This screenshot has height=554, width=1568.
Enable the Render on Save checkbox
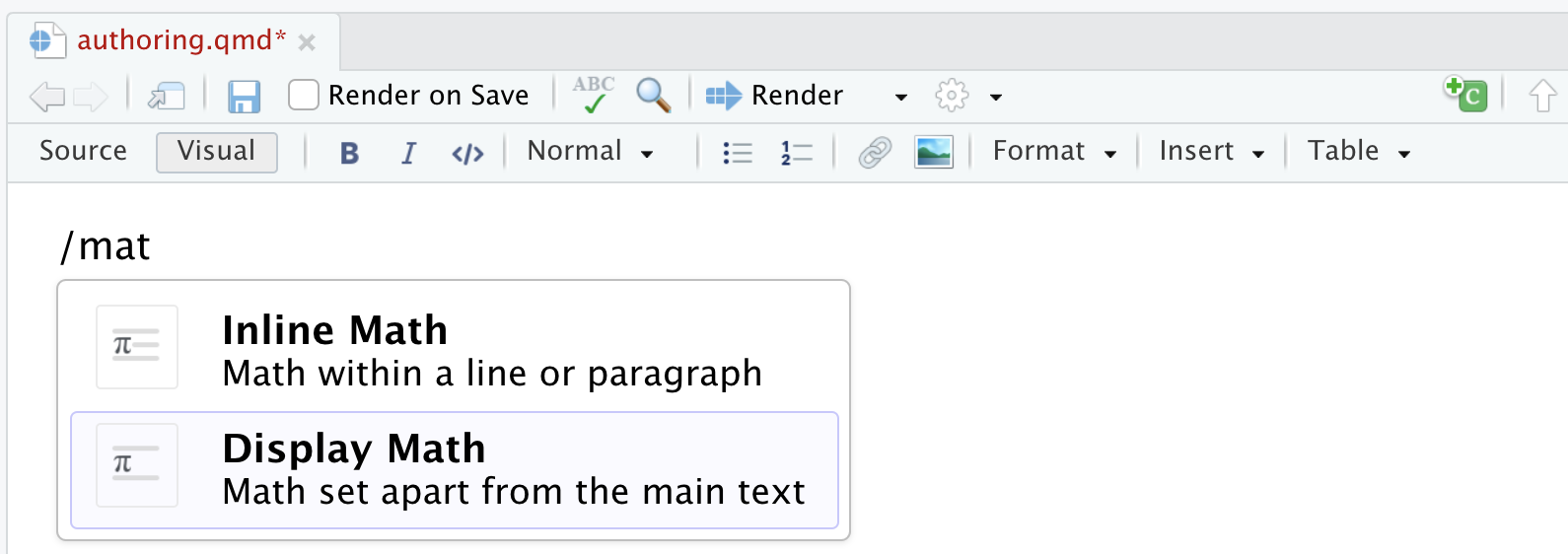pyautogui.click(x=304, y=95)
